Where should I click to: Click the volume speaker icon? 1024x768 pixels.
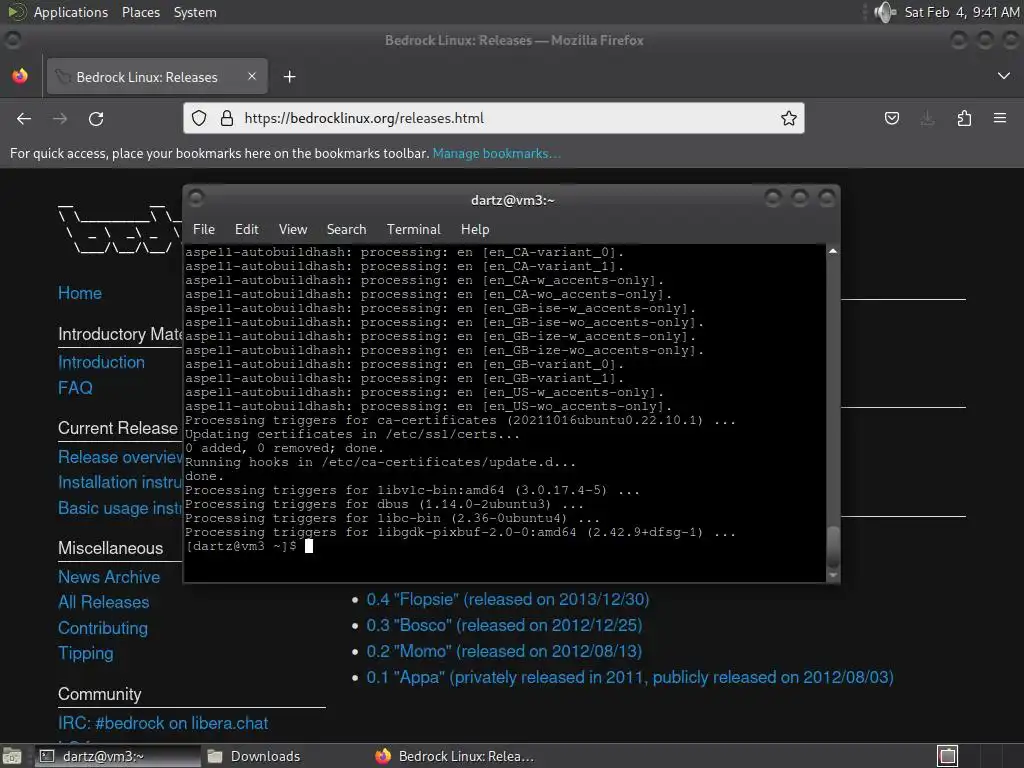tap(885, 12)
